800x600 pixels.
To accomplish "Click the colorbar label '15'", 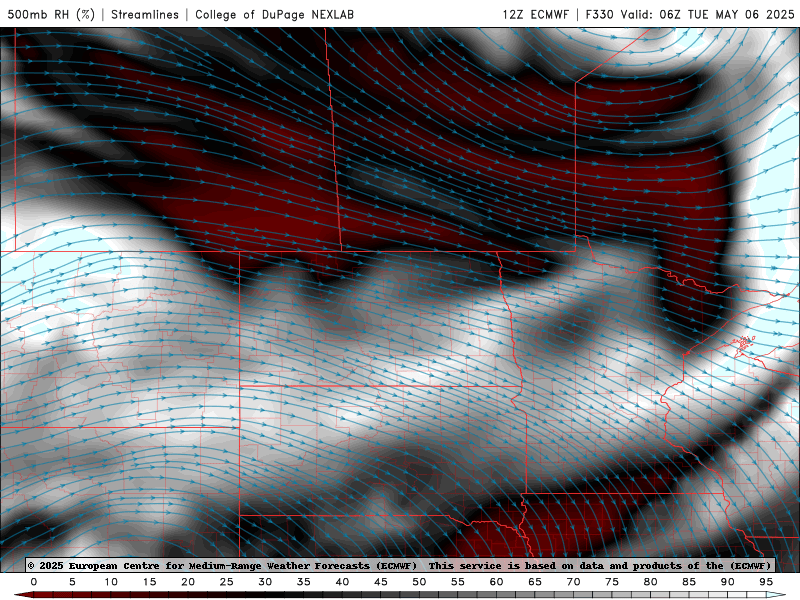I will tap(149, 582).
